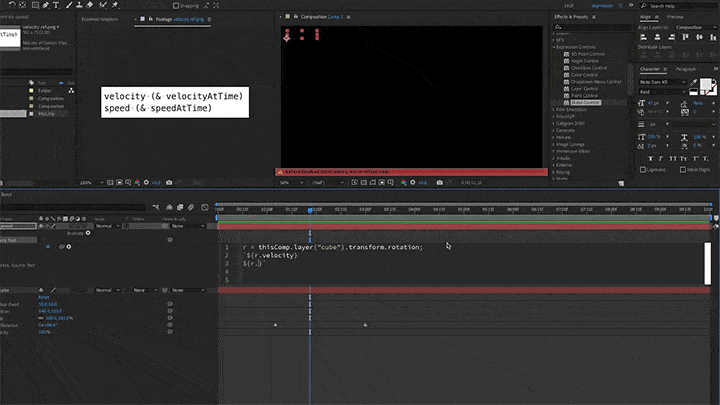This screenshot has height=405, width=720.
Task: Switch to the Paragraph panel tab
Action: [686, 69]
